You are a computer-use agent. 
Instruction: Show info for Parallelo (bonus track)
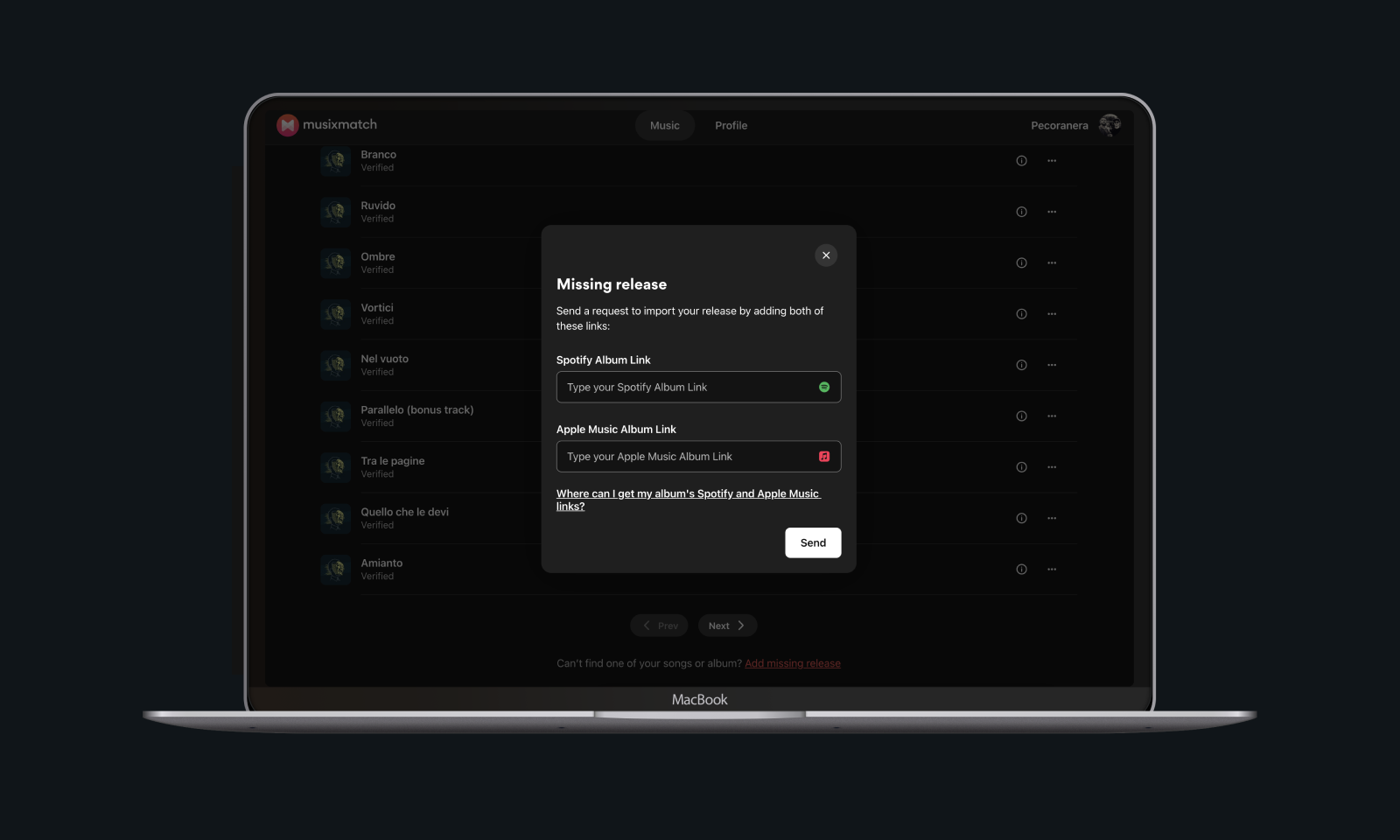(1021, 416)
